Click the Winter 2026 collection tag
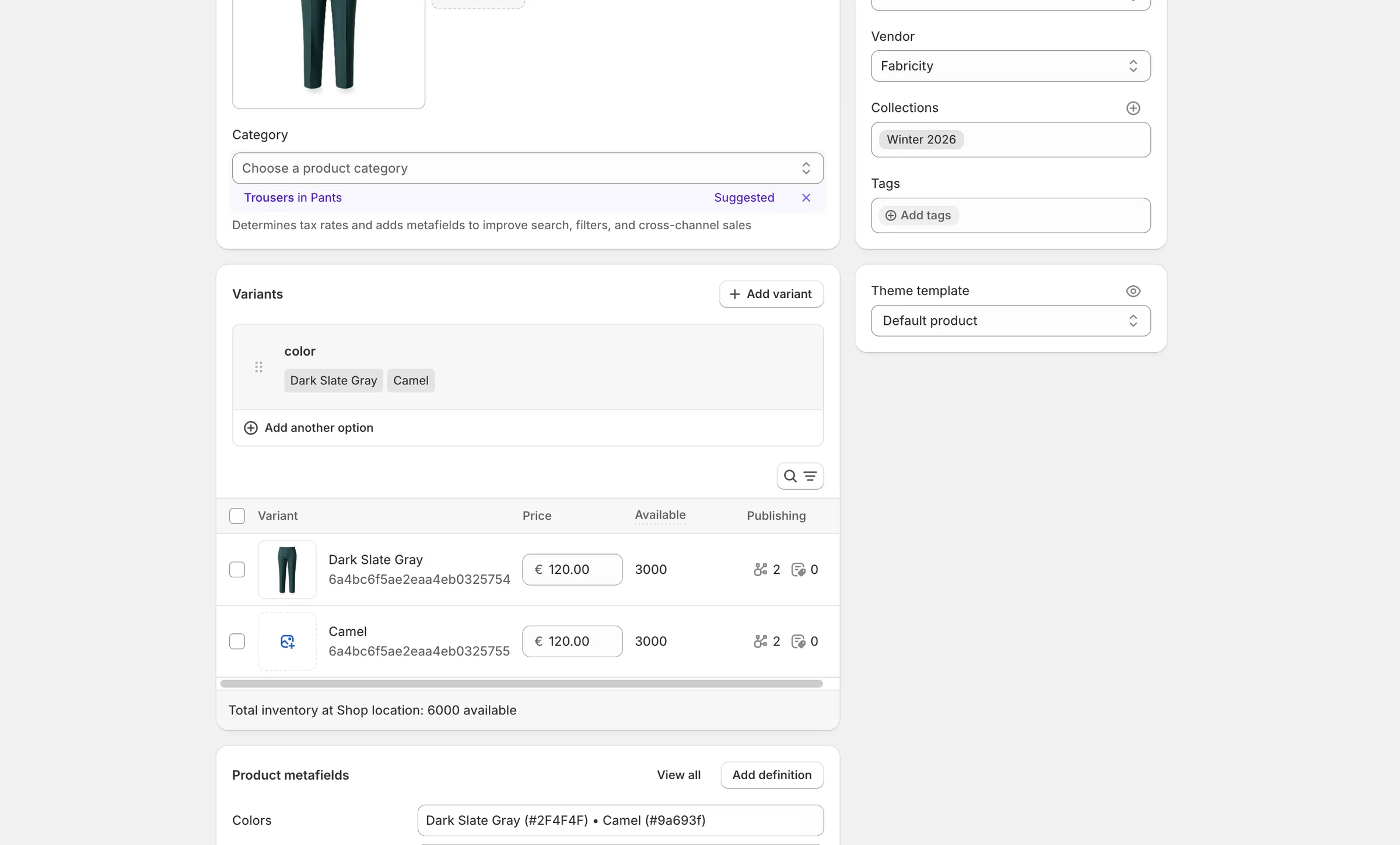 [921, 140]
